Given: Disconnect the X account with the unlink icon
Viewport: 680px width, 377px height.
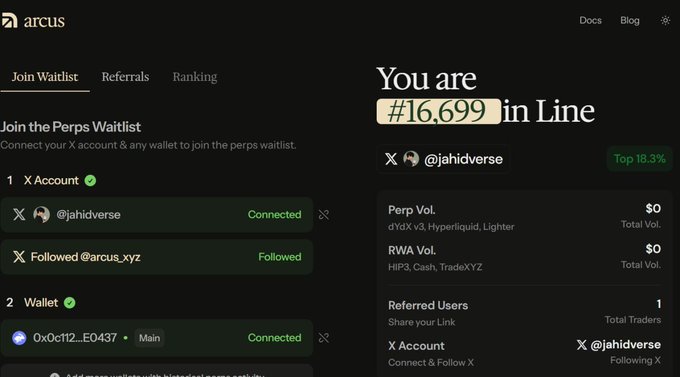Looking at the screenshot, I should click(x=324, y=215).
